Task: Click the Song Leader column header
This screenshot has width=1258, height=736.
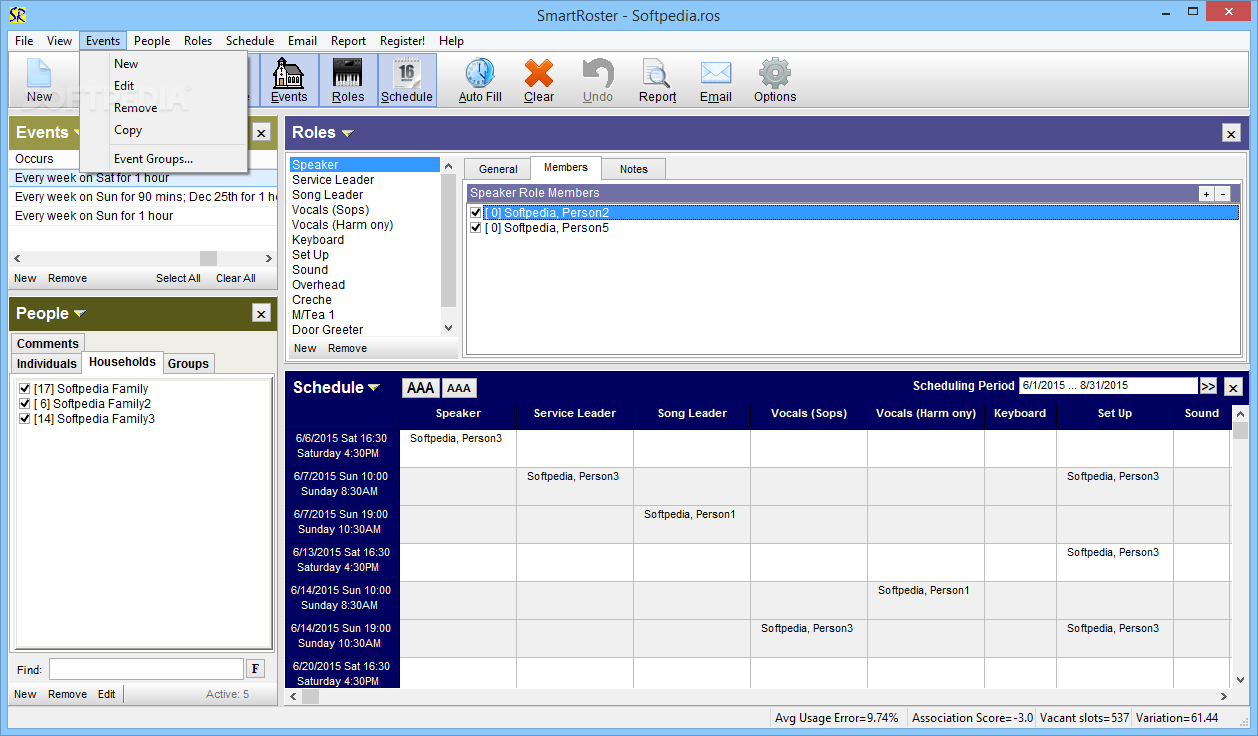Action: 692,413
